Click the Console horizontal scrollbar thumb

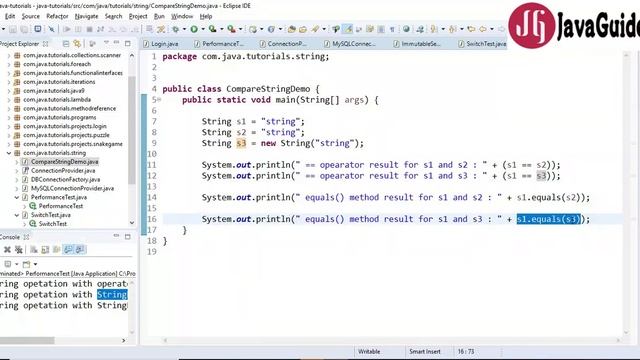coord(27,340)
